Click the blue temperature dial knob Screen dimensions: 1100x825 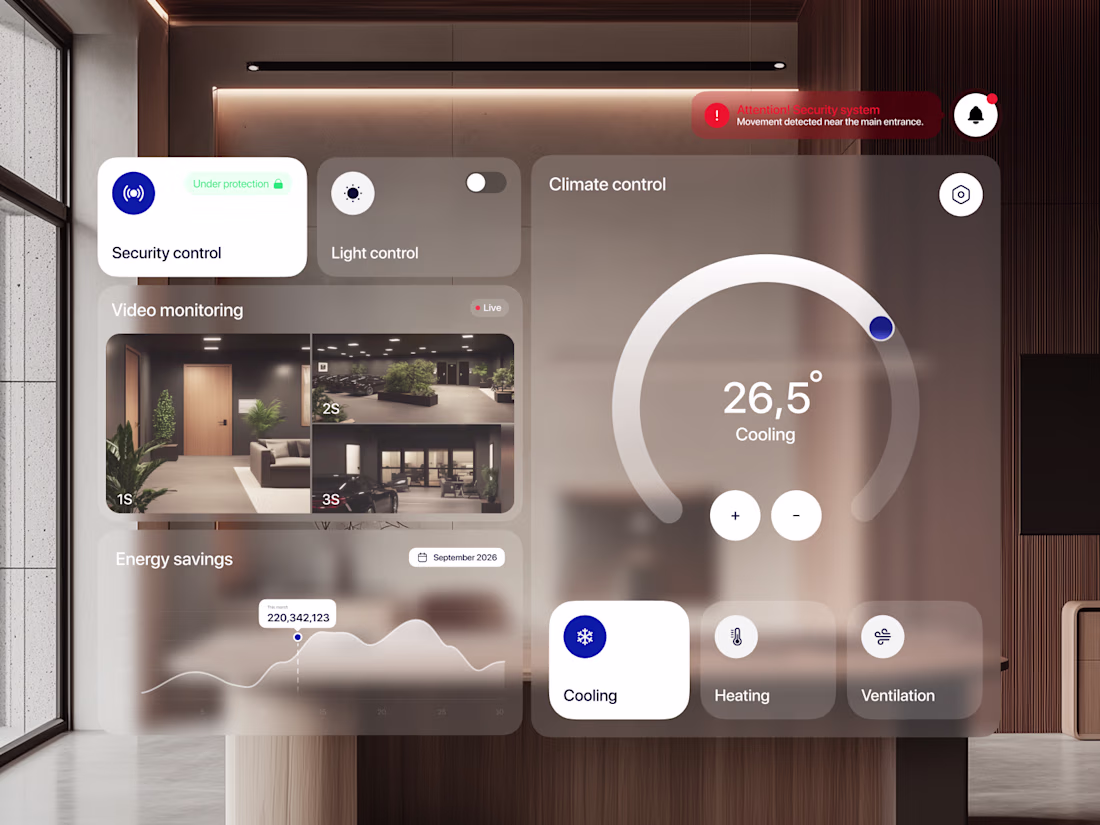(881, 328)
